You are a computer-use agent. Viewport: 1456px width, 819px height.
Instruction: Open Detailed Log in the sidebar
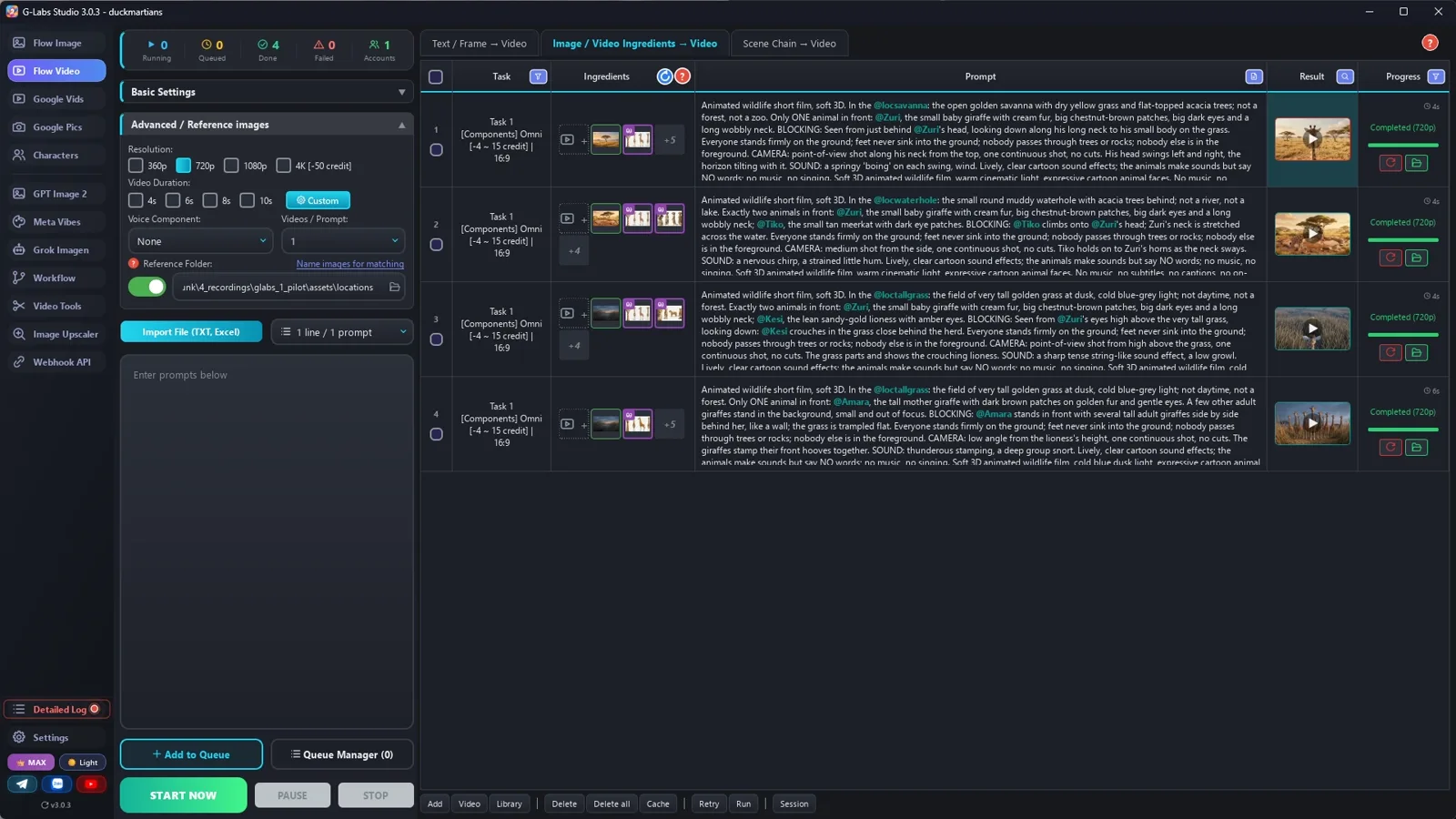[x=56, y=709]
